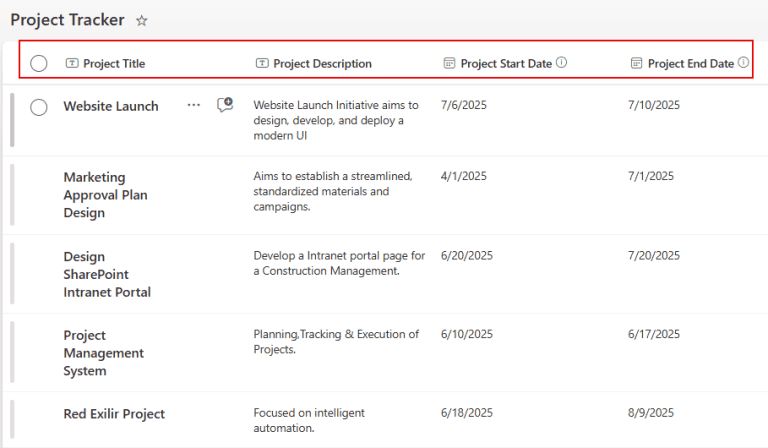Open the comments icon for Website Launch
The image size is (768, 448).
[x=225, y=104]
